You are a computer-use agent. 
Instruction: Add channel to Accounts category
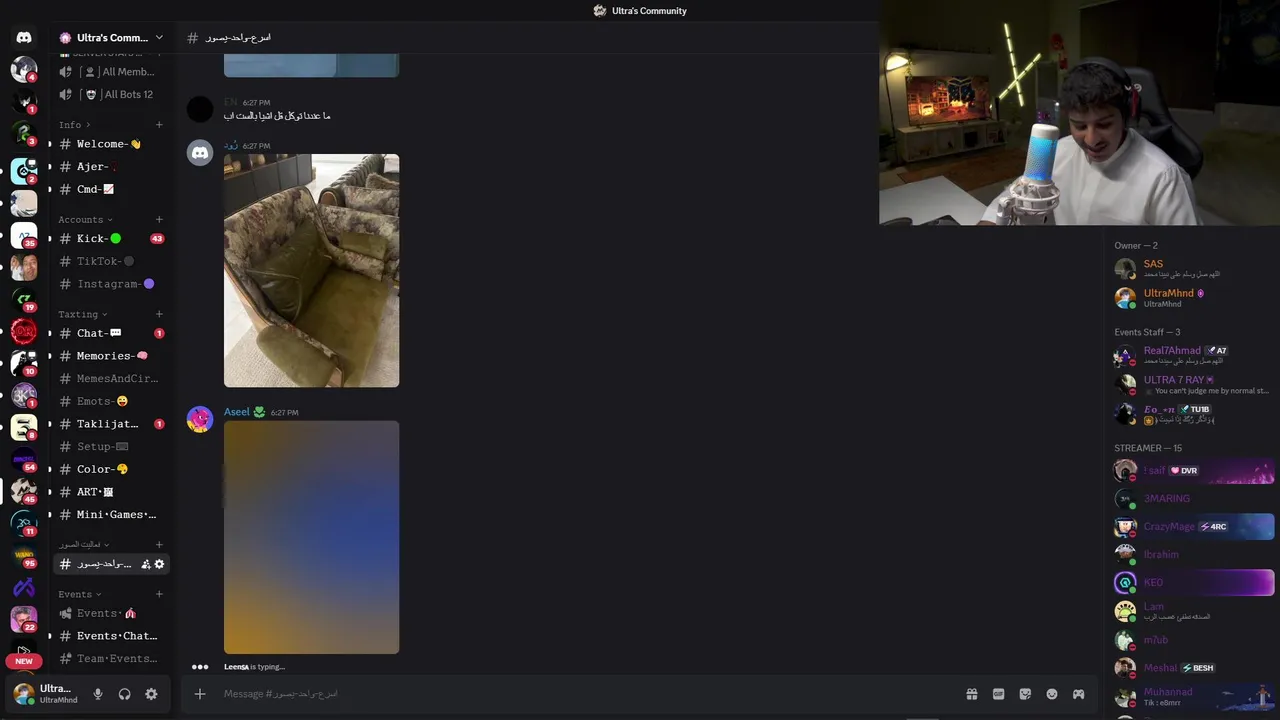point(159,220)
